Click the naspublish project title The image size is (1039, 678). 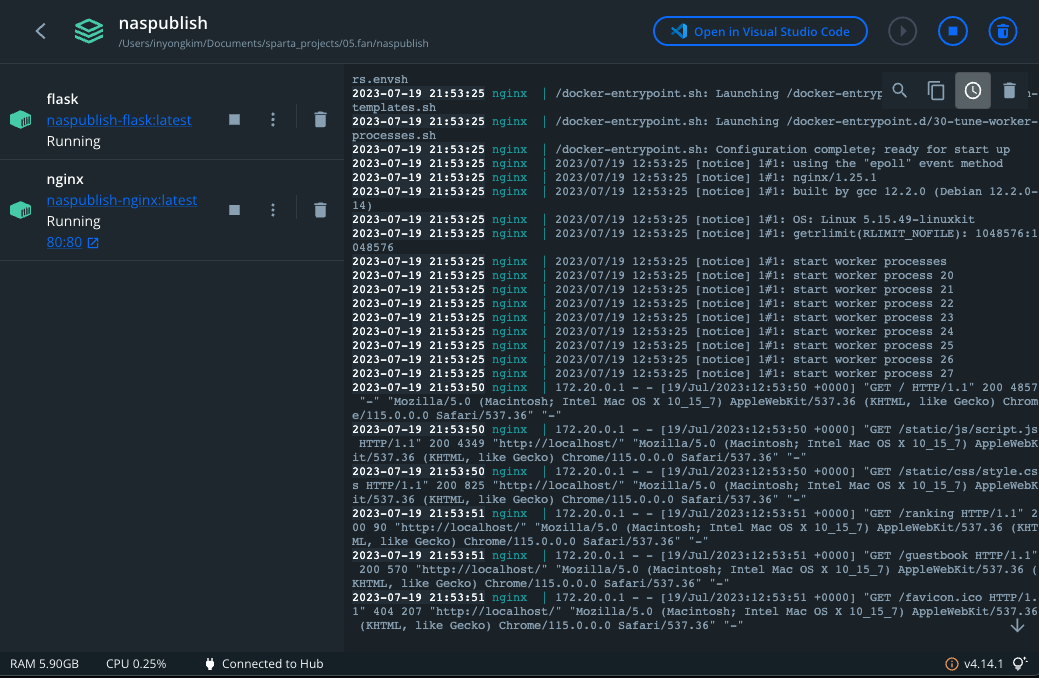pyautogui.click(x=163, y=23)
